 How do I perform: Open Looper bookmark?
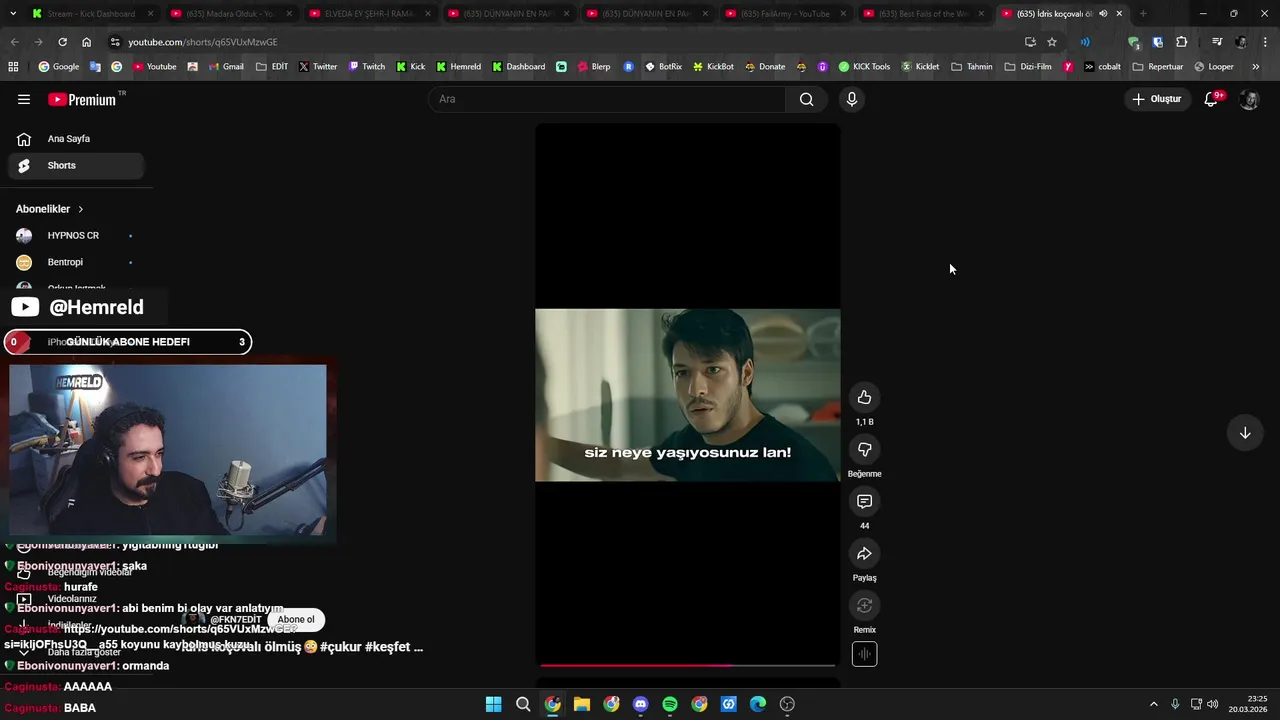[1214, 67]
